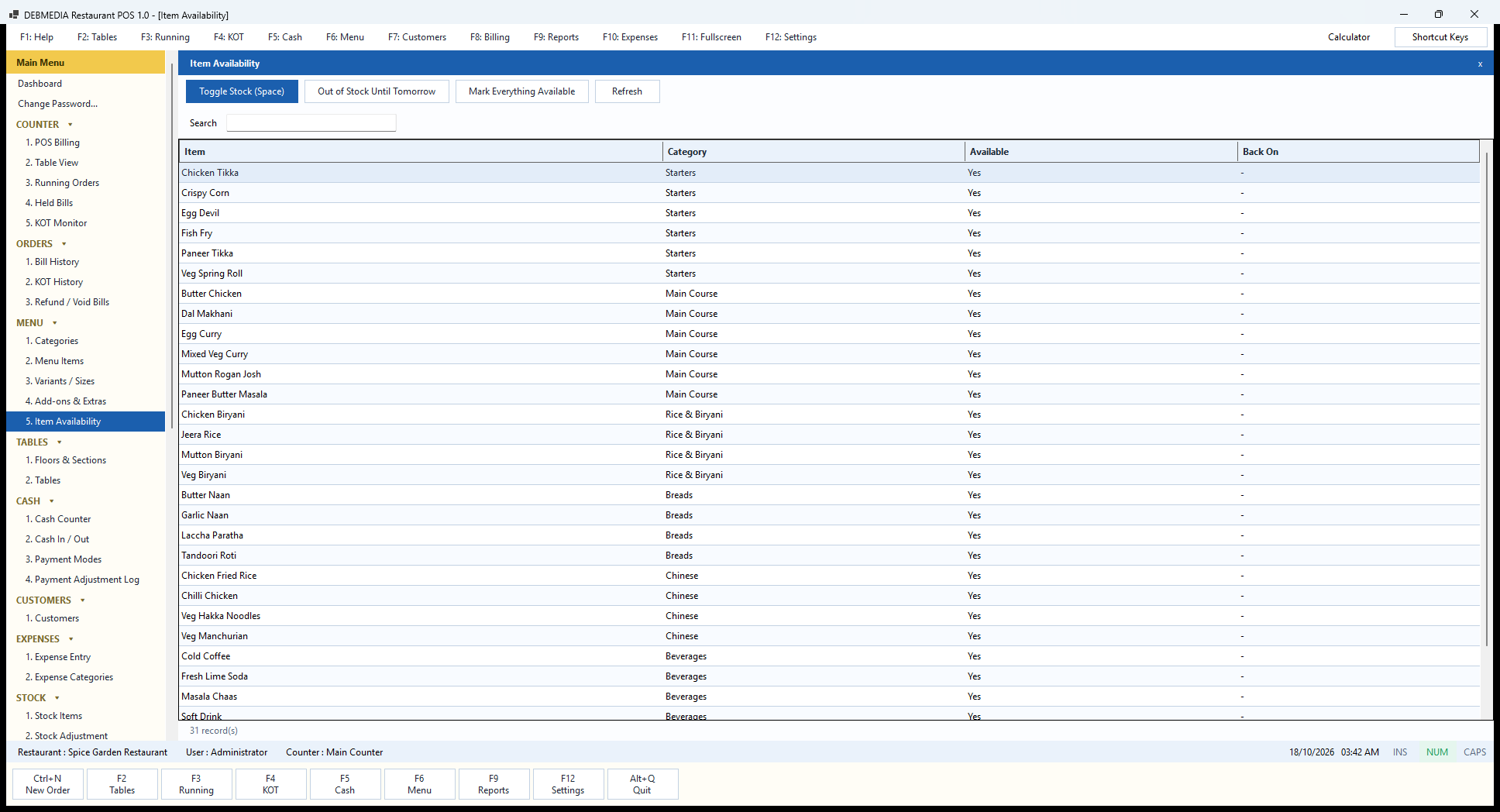The height and width of the screenshot is (812, 1500).
Task: Collapse the CUSTOMERS section arrow
Action: click(83, 600)
